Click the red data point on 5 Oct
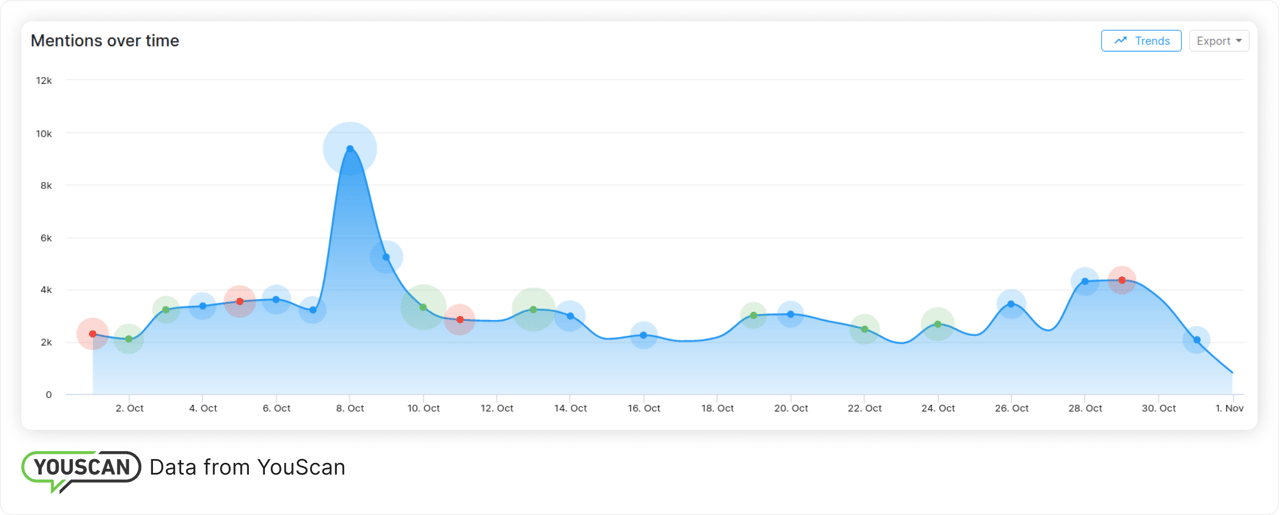The height and width of the screenshot is (515, 1280). [240, 301]
